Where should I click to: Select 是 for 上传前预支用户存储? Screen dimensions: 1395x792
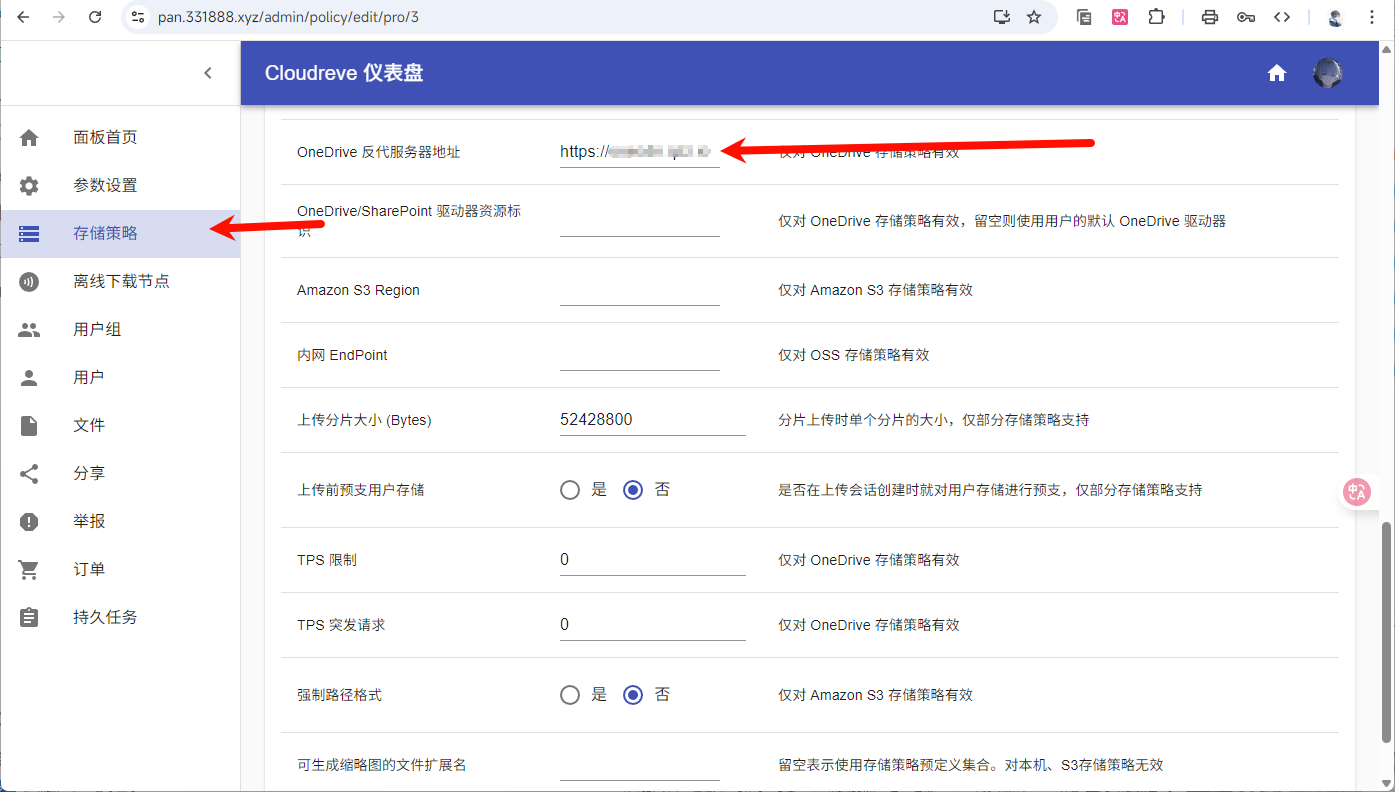point(570,490)
